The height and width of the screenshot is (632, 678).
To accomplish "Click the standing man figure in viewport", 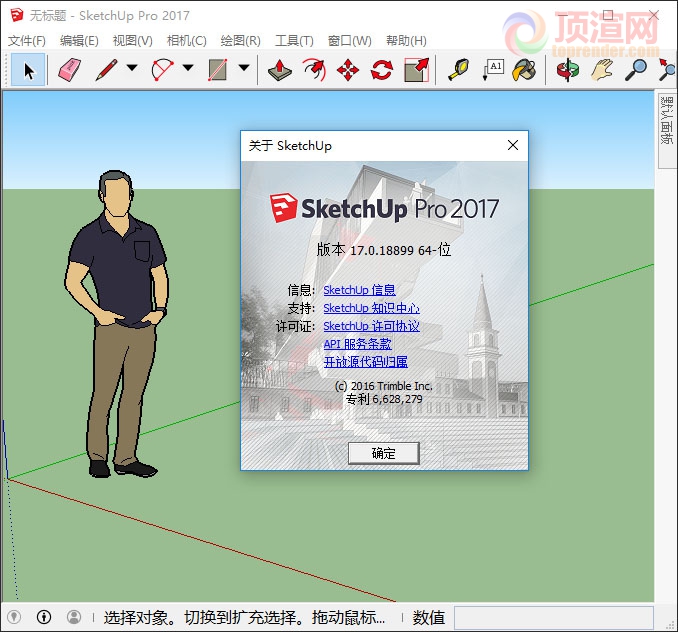I will (x=117, y=324).
